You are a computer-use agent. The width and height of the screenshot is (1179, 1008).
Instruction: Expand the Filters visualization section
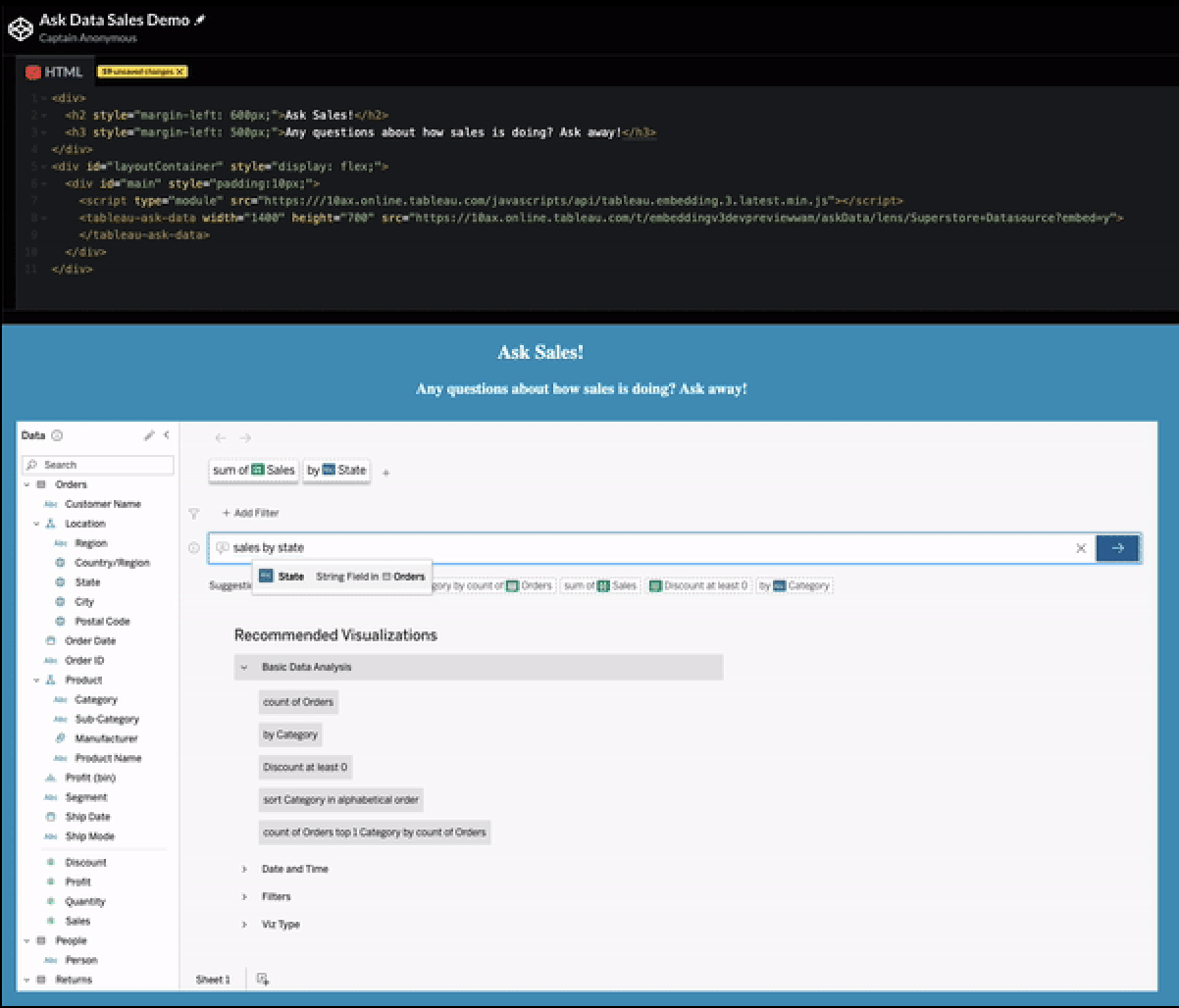(244, 896)
